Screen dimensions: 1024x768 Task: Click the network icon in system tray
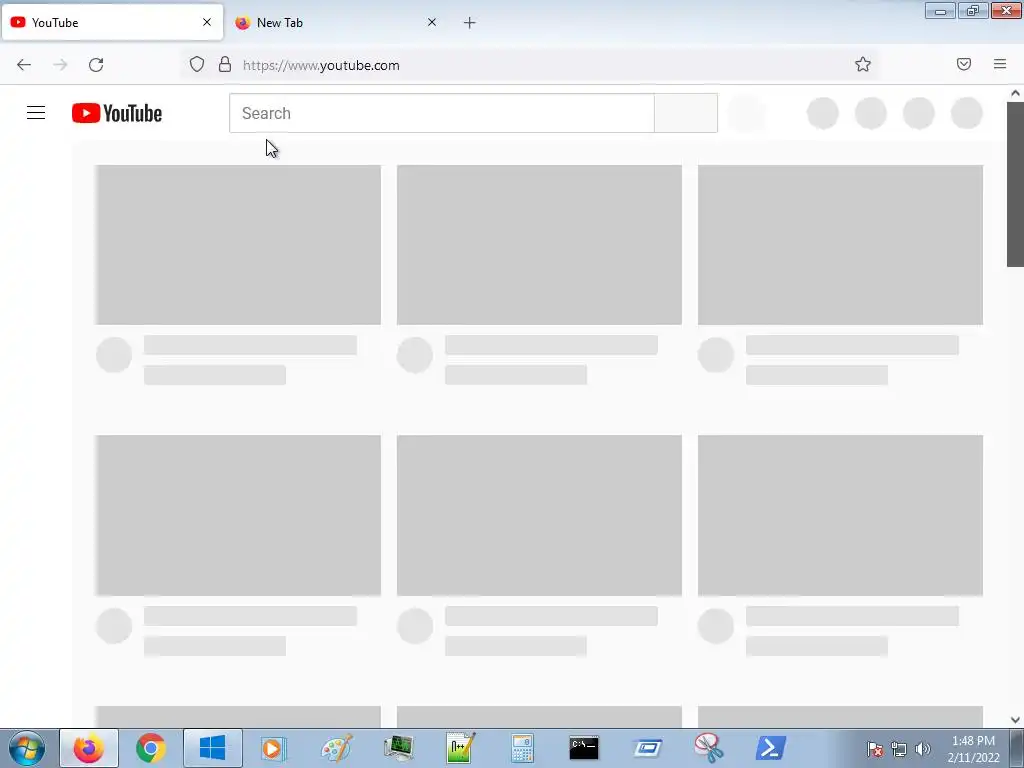click(x=899, y=749)
